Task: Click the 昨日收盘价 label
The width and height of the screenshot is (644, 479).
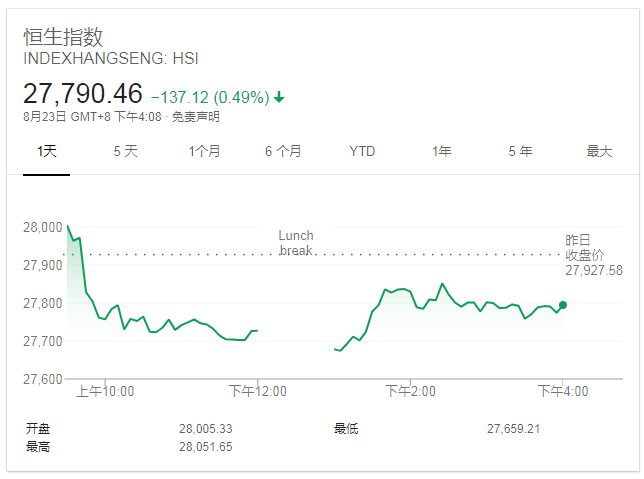Action: [584, 248]
